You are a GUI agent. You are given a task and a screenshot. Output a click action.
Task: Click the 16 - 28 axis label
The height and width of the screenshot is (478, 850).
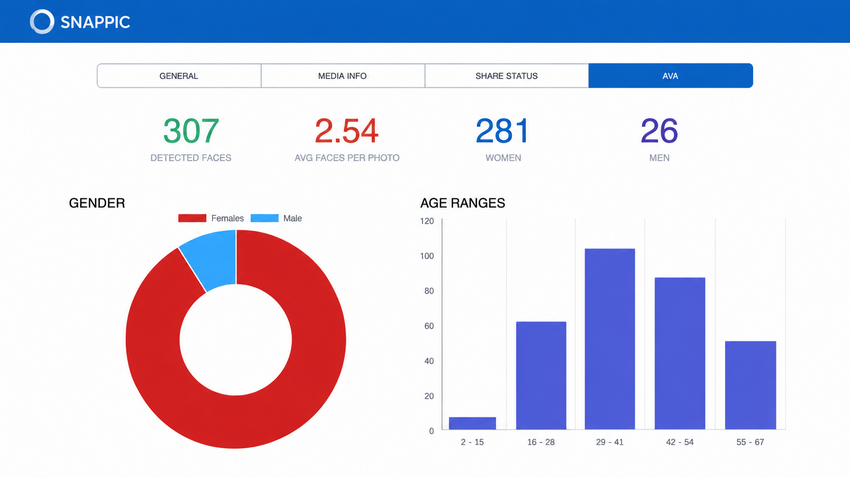pyautogui.click(x=541, y=442)
